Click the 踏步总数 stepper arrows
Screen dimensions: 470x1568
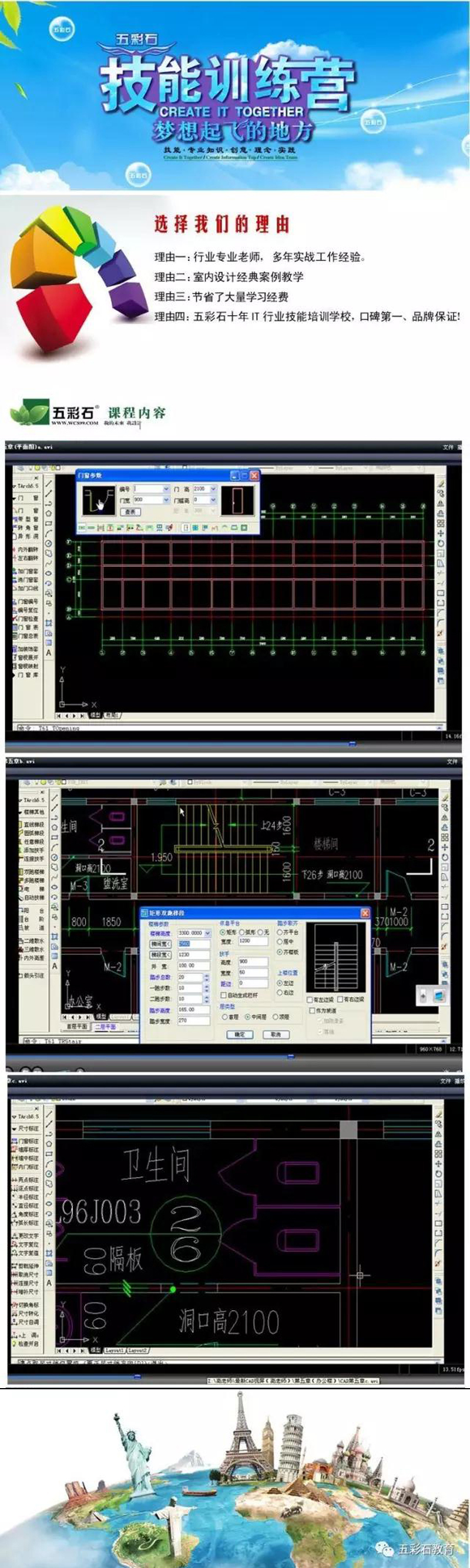coord(206,977)
